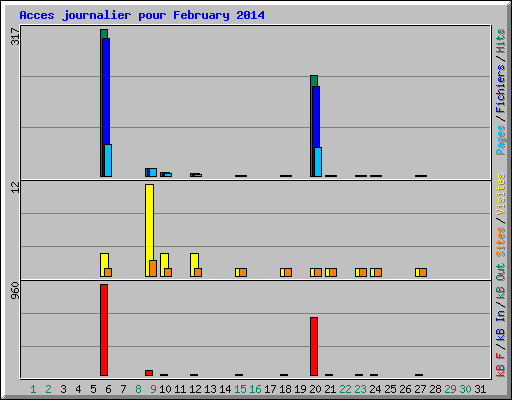Click the '12' visits axis maximum label
This screenshot has height=400, width=512.
(x=15, y=187)
